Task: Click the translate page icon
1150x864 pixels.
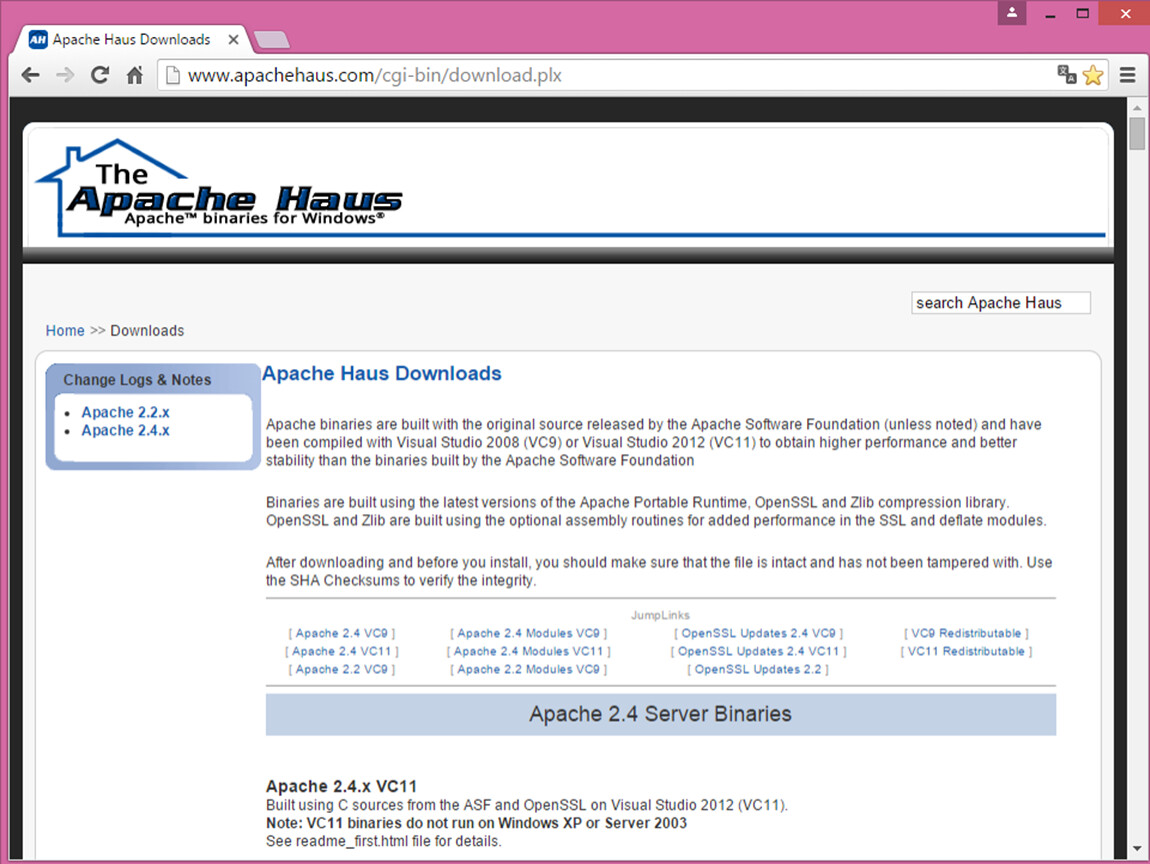Action: [x=1067, y=75]
